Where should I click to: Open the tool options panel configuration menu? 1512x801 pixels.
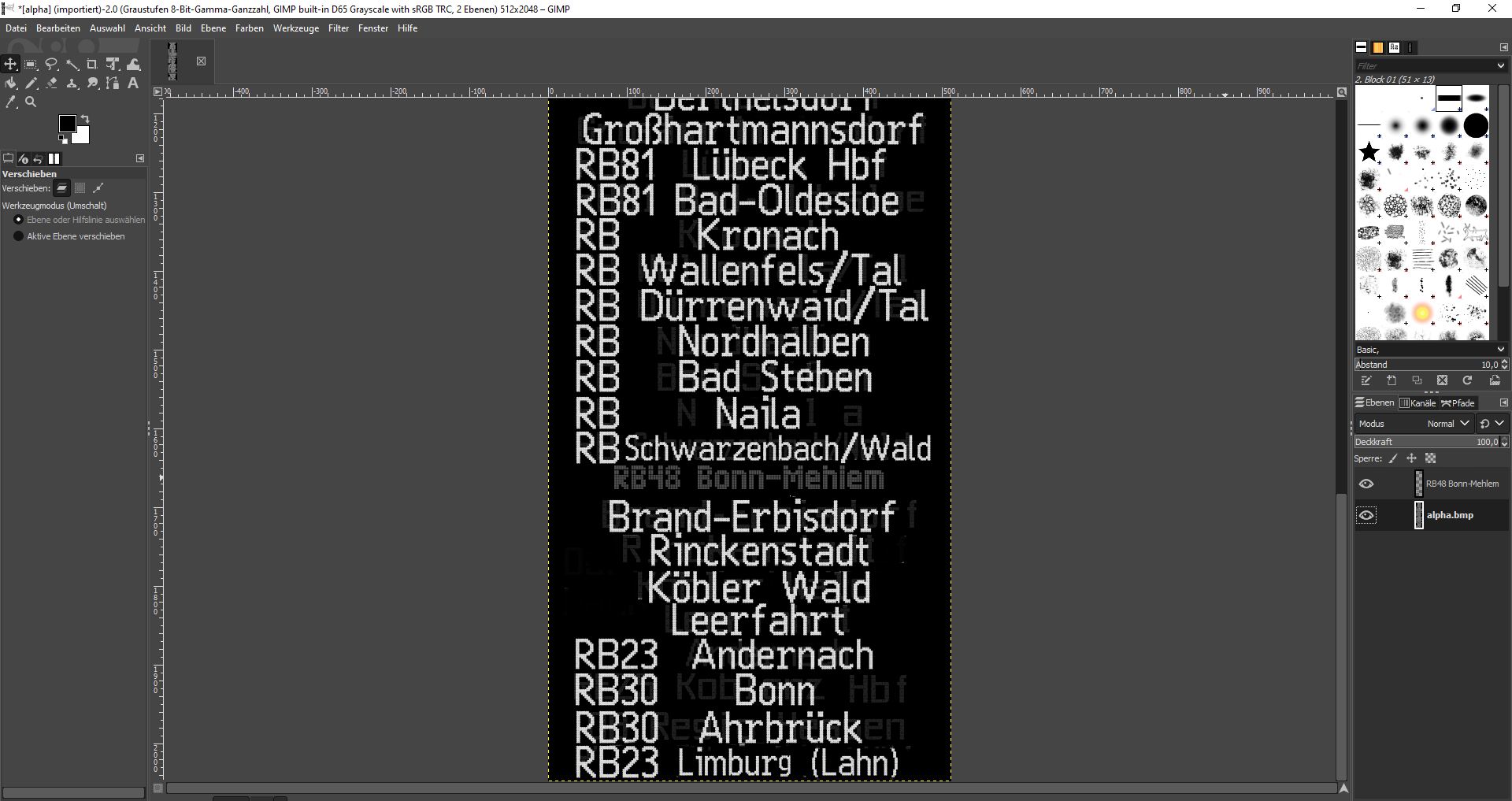coord(140,159)
